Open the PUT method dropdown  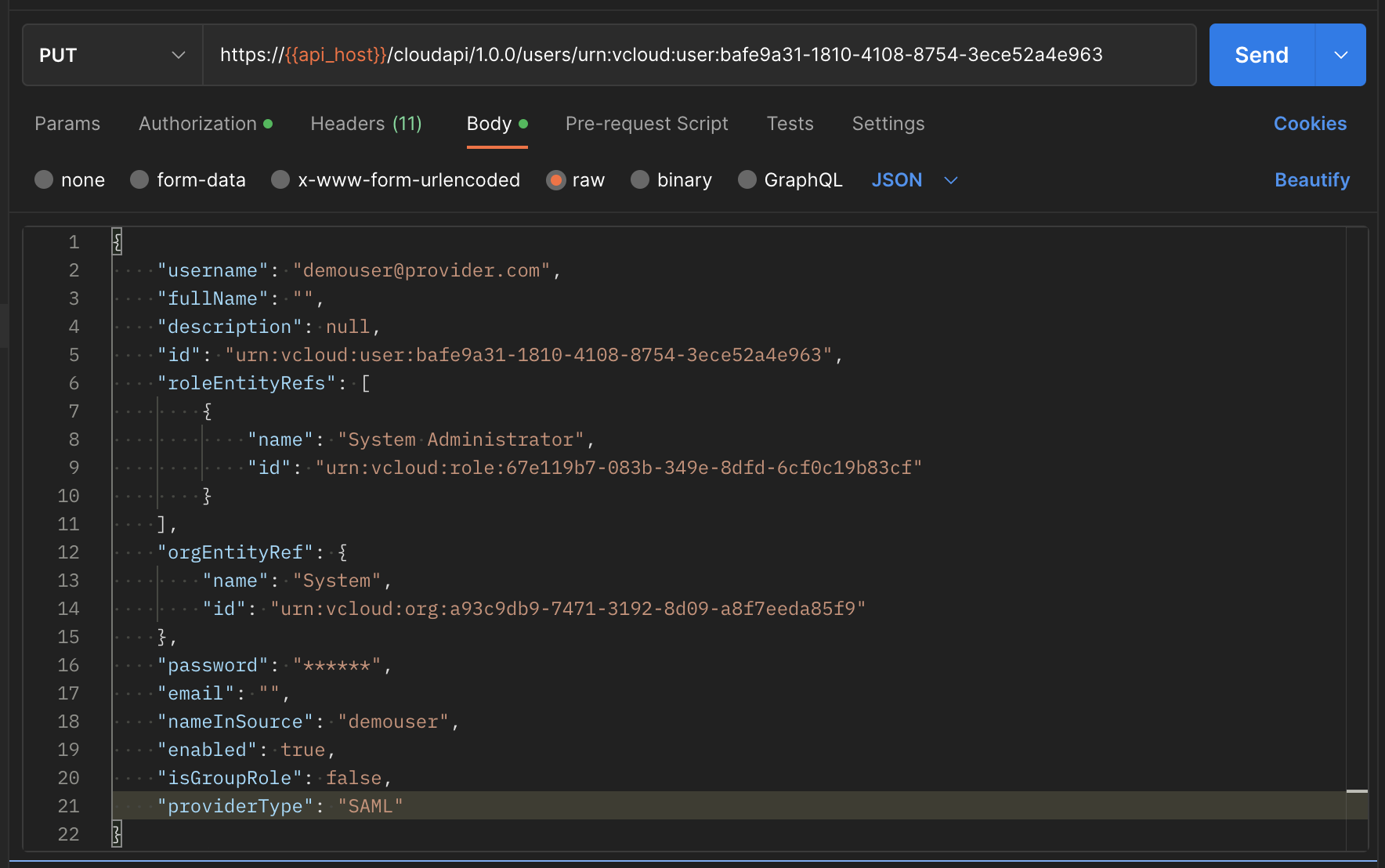tap(112, 55)
